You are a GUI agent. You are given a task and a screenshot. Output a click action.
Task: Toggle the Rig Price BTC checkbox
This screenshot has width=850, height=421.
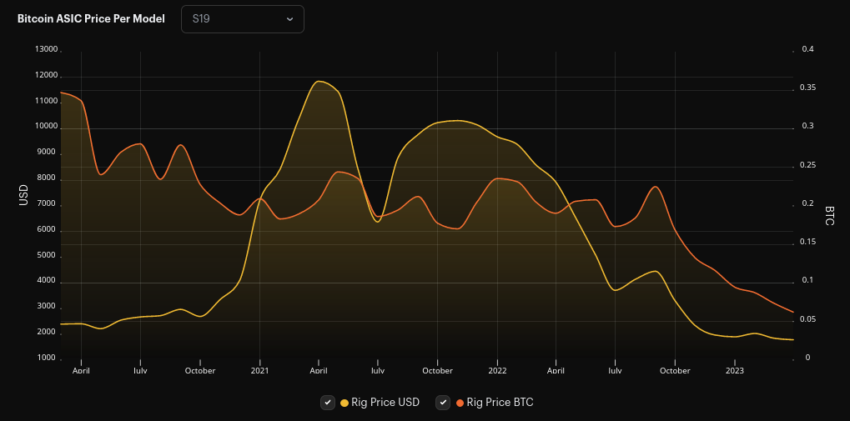pyautogui.click(x=442, y=402)
